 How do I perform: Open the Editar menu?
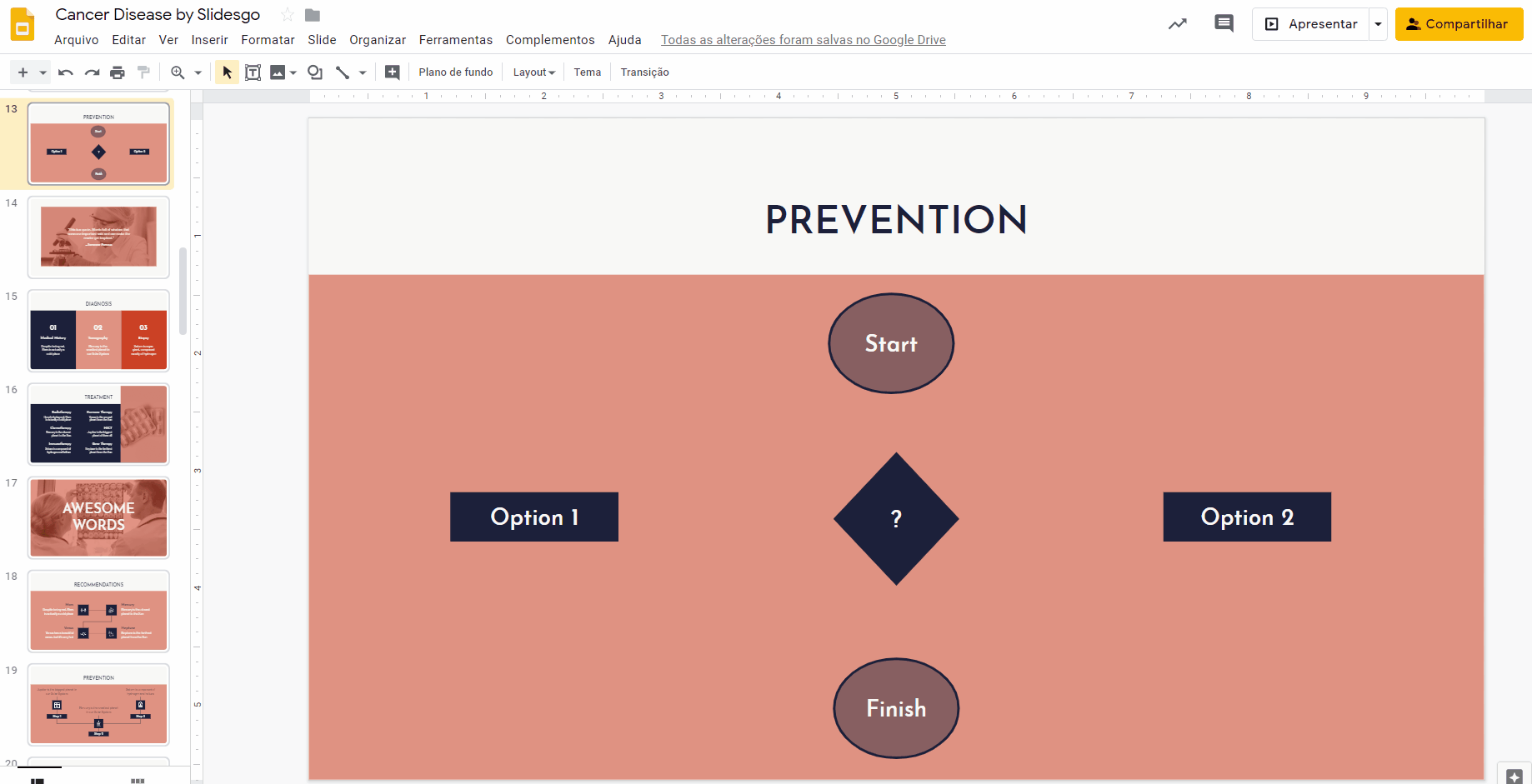(129, 40)
